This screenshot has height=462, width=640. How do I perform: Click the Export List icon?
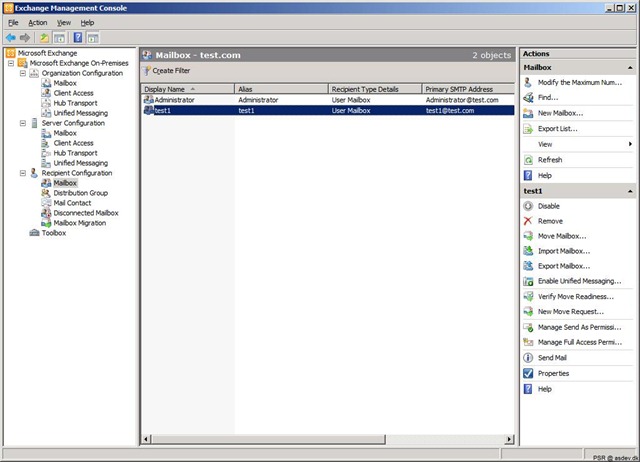[x=528, y=129]
